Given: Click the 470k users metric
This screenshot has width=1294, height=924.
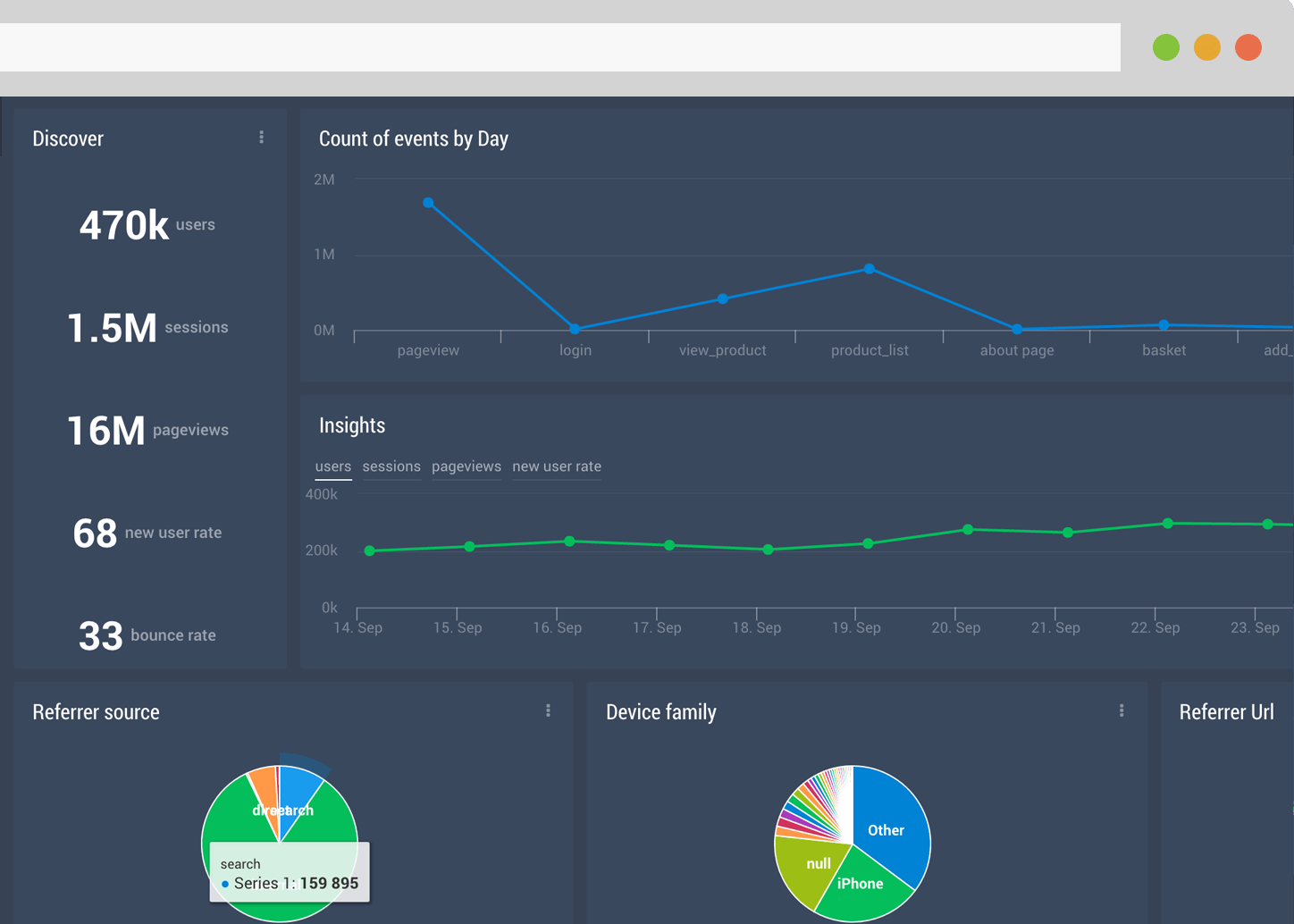Looking at the screenshot, I should [x=147, y=225].
